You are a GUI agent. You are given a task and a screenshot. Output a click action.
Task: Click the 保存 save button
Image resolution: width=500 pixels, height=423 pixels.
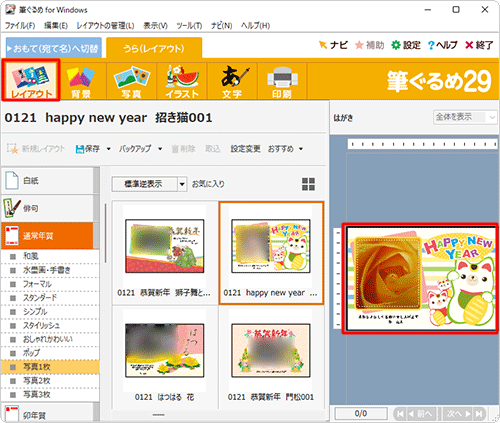click(88, 149)
